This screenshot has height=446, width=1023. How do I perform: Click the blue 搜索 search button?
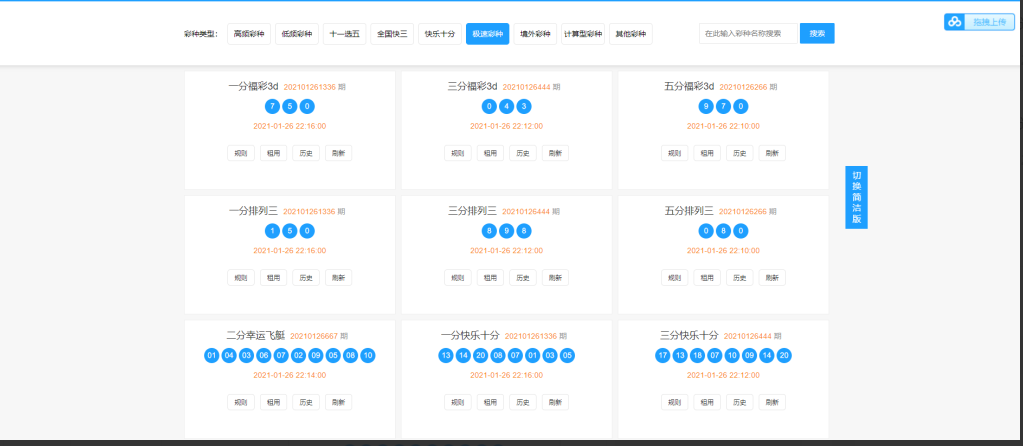[817, 33]
